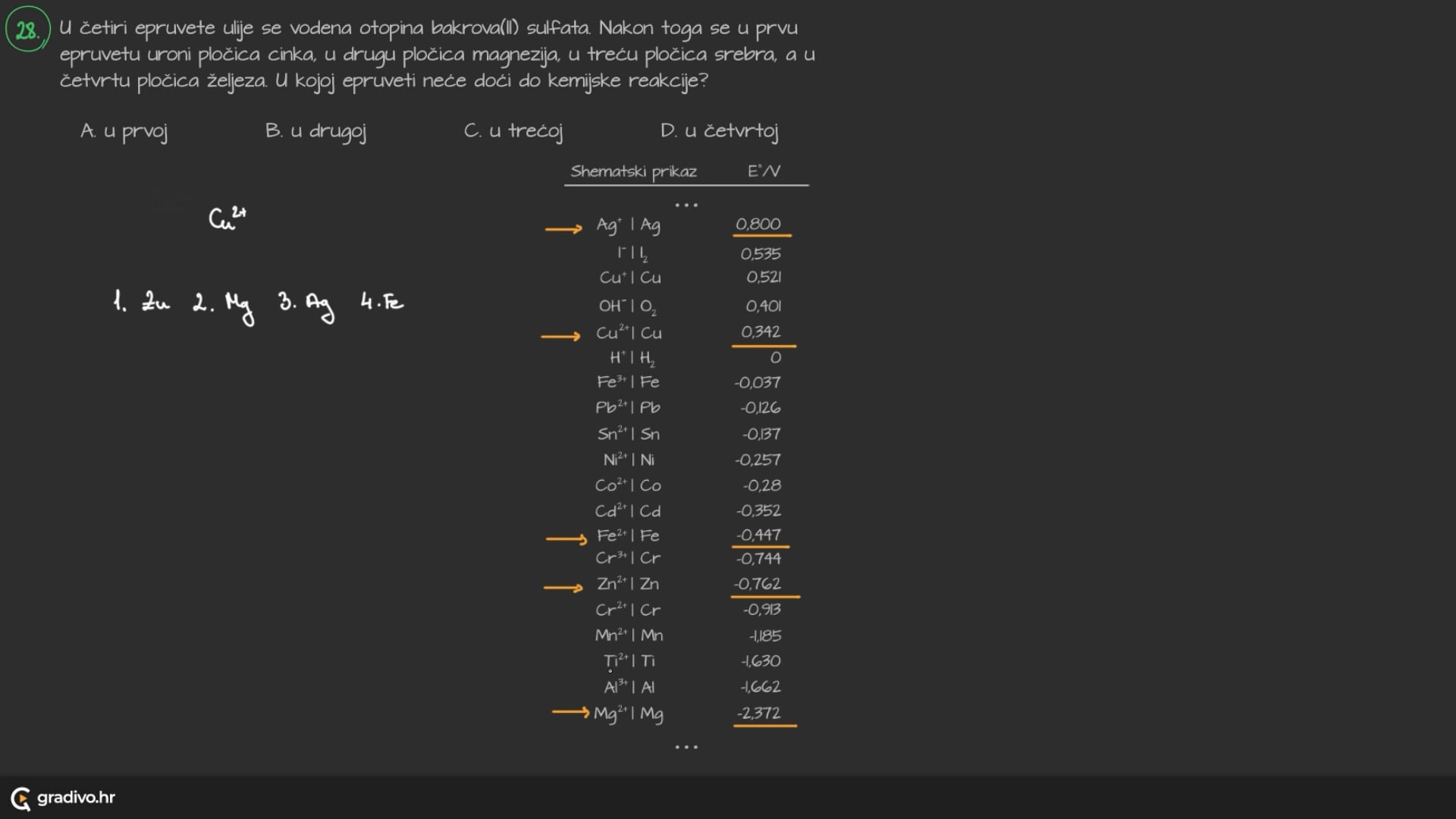Click the orange arrow beside Mg2+ | Mg
This screenshot has height=819, width=1456.
(x=570, y=712)
